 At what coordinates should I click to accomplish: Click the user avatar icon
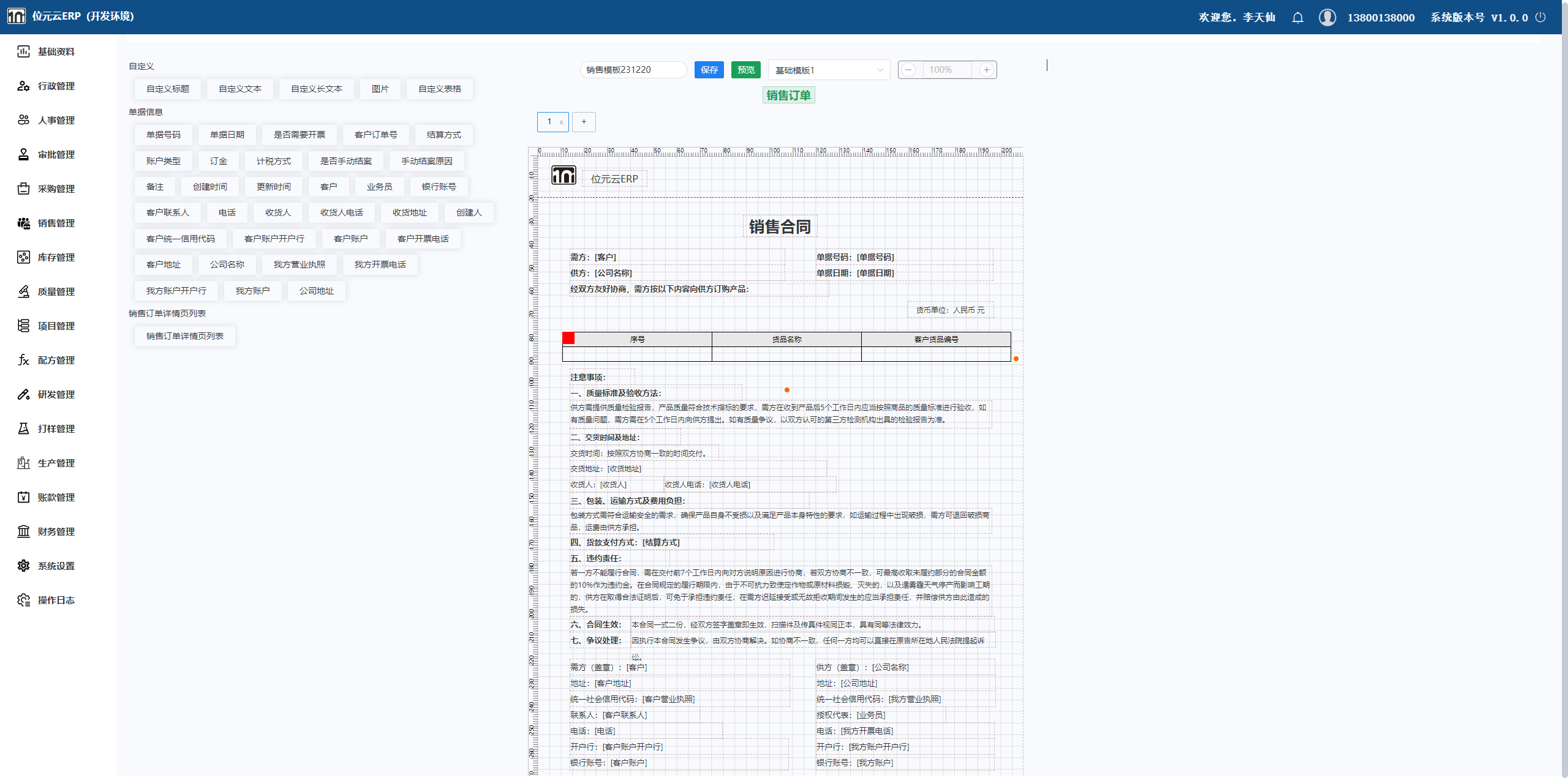(1327, 17)
